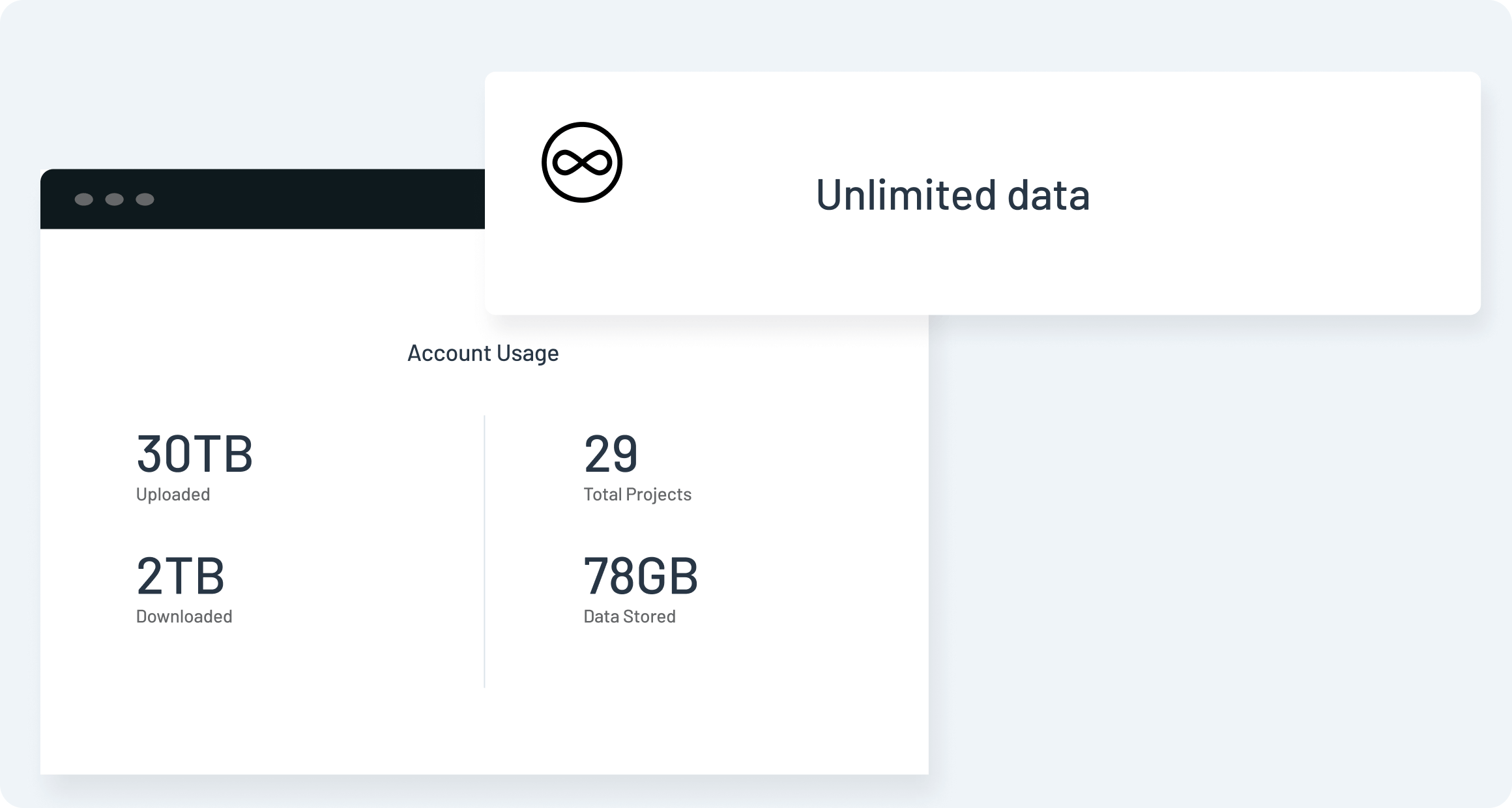The height and width of the screenshot is (808, 1512).
Task: Click the third gray window dot
Action: pyautogui.click(x=145, y=199)
